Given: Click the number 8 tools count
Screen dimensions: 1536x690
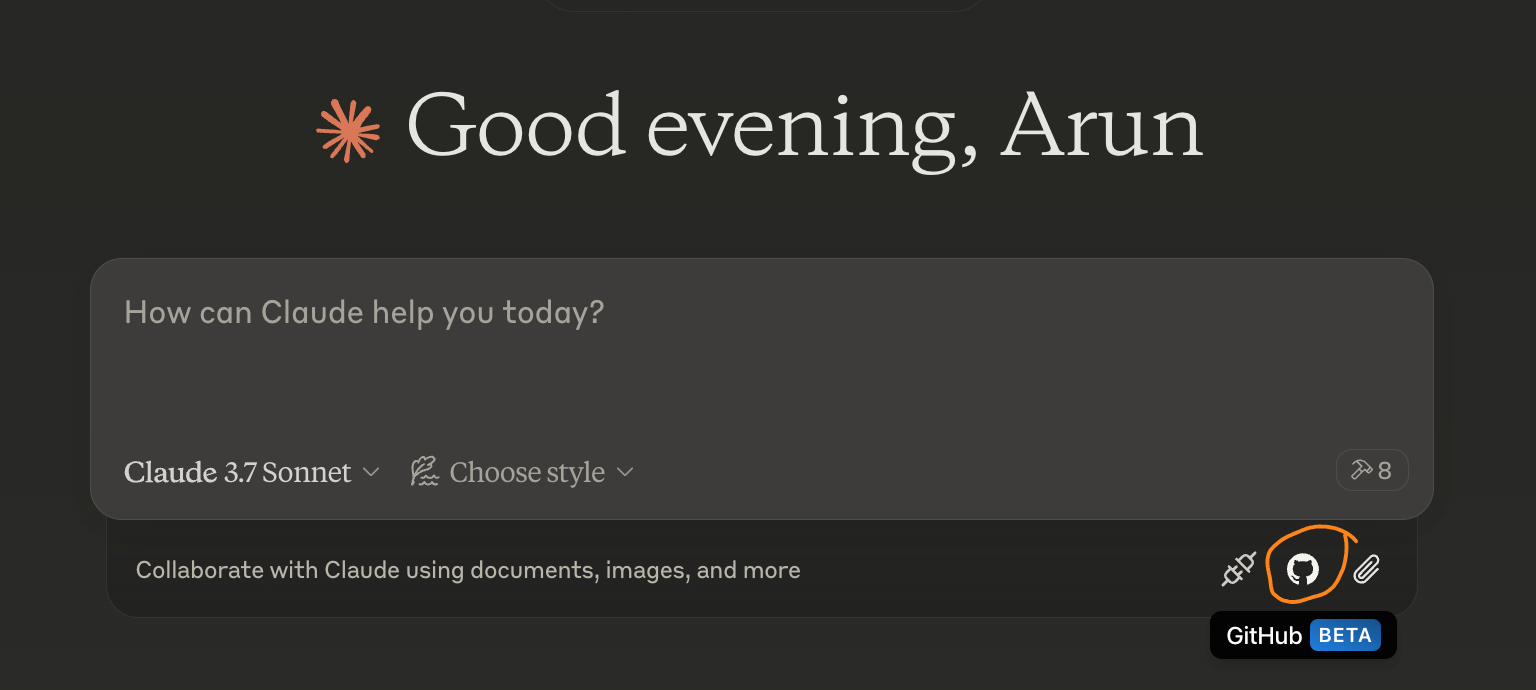Looking at the screenshot, I should [x=1385, y=470].
